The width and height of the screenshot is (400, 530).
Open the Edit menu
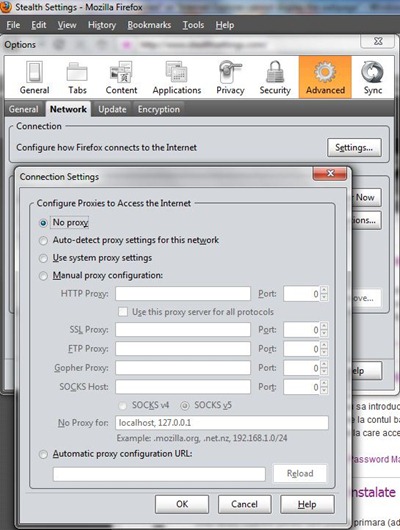click(x=39, y=25)
